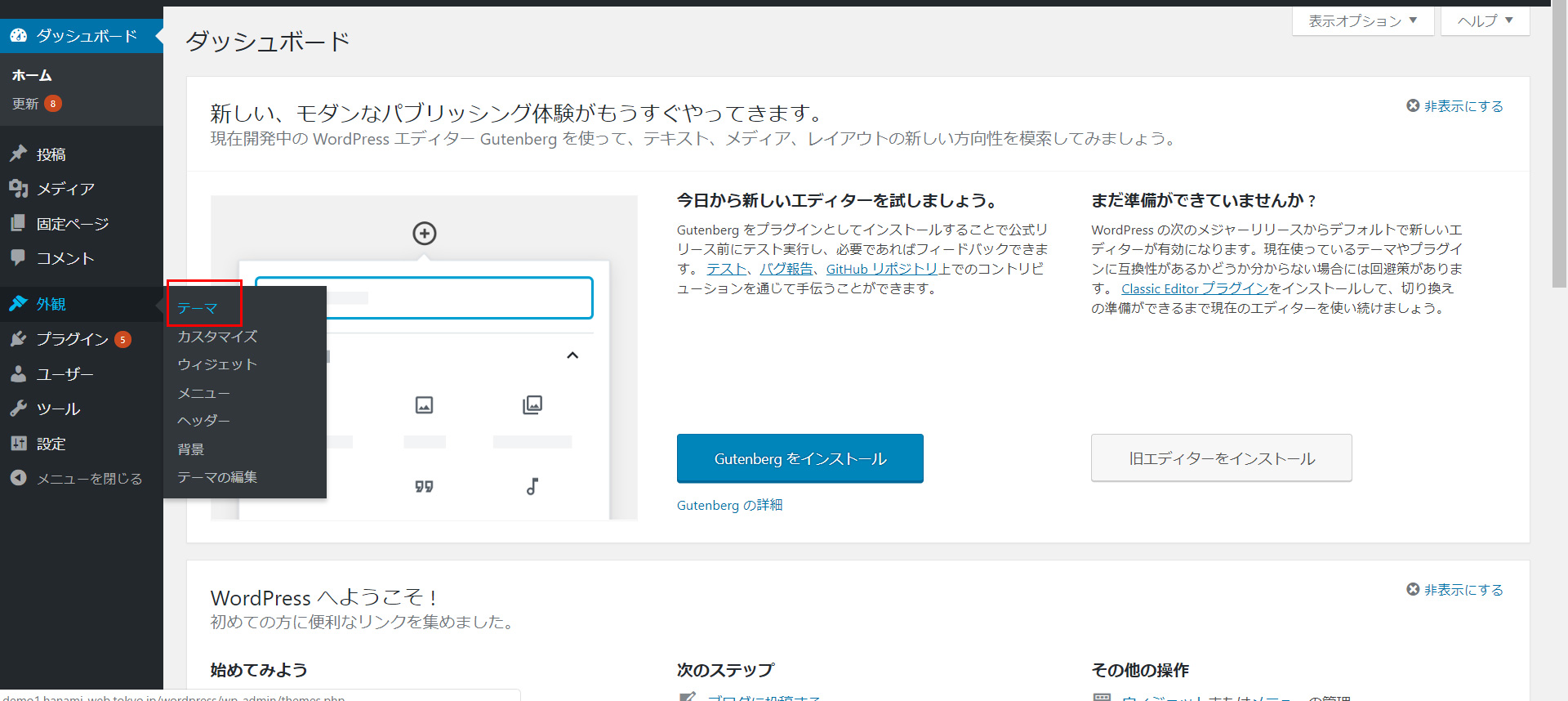The image size is (1568, 701).
Task: Click the pushpin icon beside 投稿
Action: [x=19, y=154]
